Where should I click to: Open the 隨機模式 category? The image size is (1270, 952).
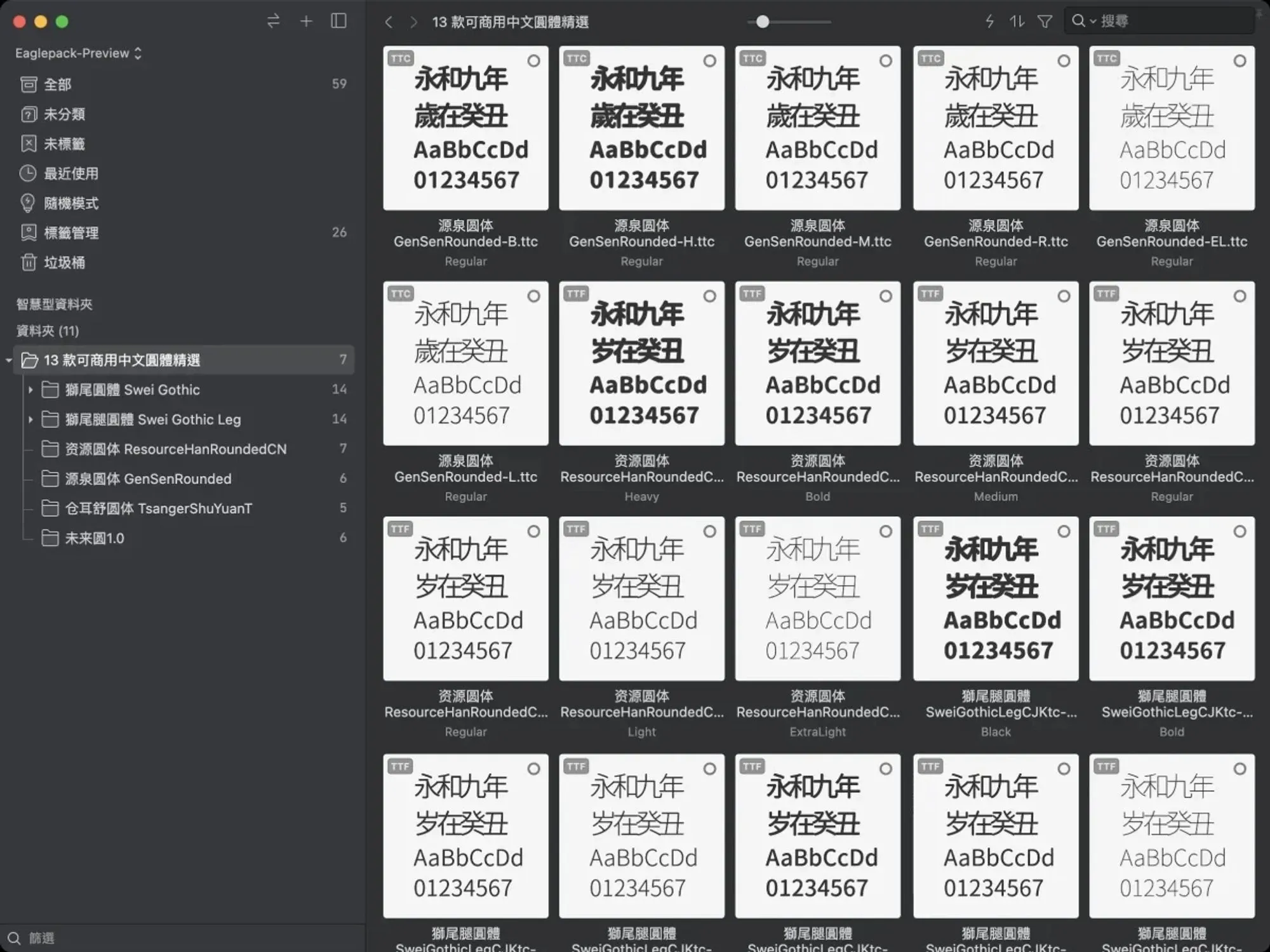coord(183,203)
